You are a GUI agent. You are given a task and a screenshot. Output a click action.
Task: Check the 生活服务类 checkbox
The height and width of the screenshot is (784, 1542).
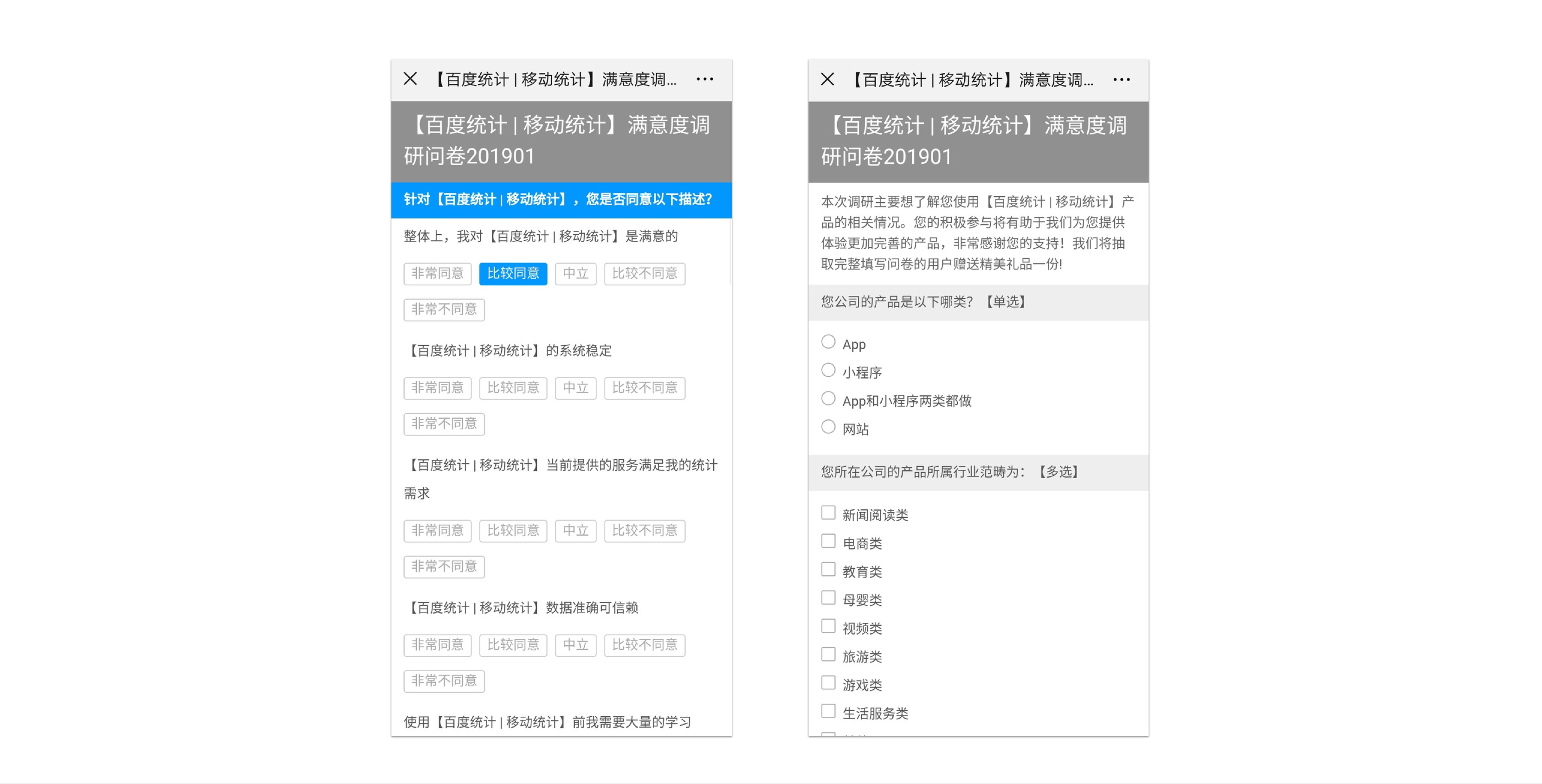tap(828, 711)
